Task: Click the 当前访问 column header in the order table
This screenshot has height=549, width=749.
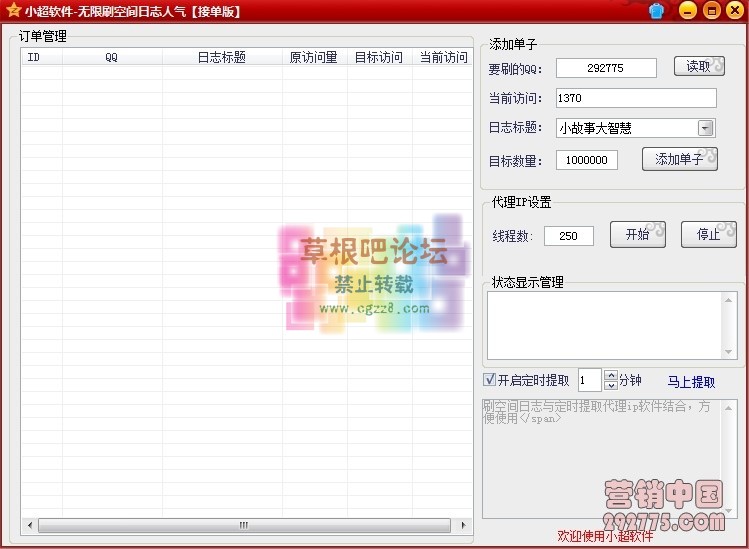Action: click(x=443, y=57)
